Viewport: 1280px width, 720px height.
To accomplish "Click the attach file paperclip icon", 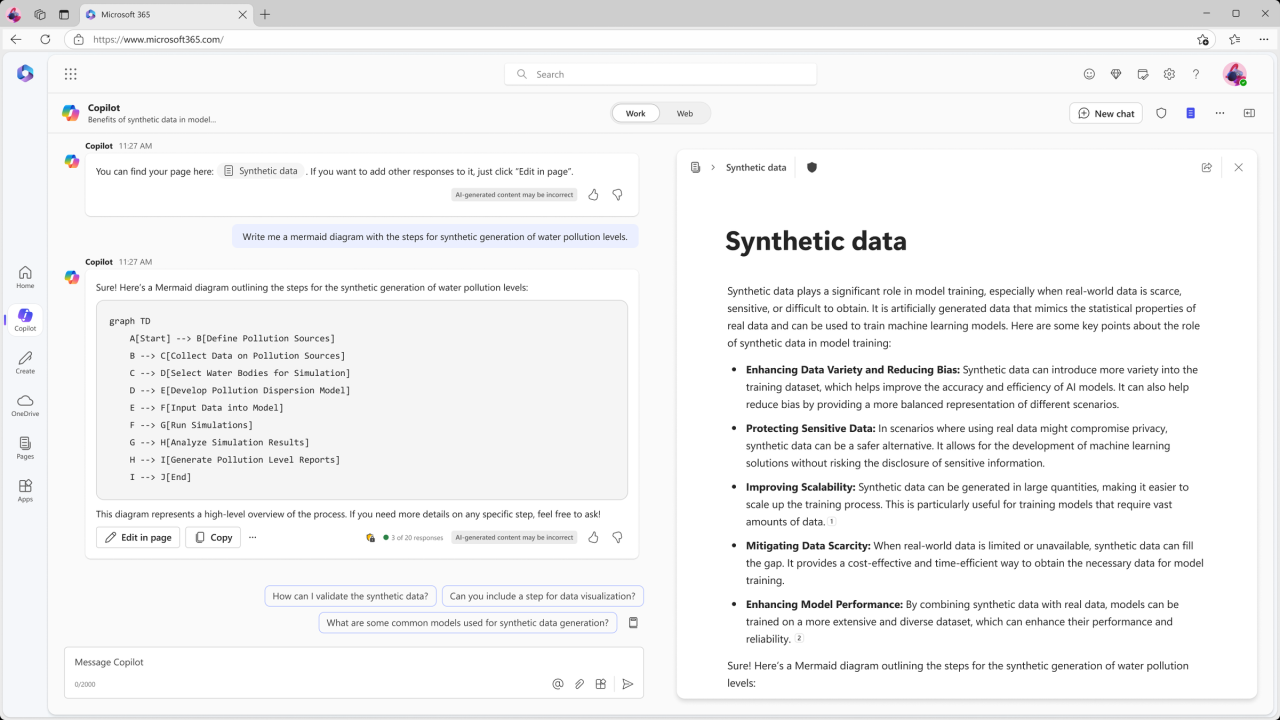I will coord(579,684).
